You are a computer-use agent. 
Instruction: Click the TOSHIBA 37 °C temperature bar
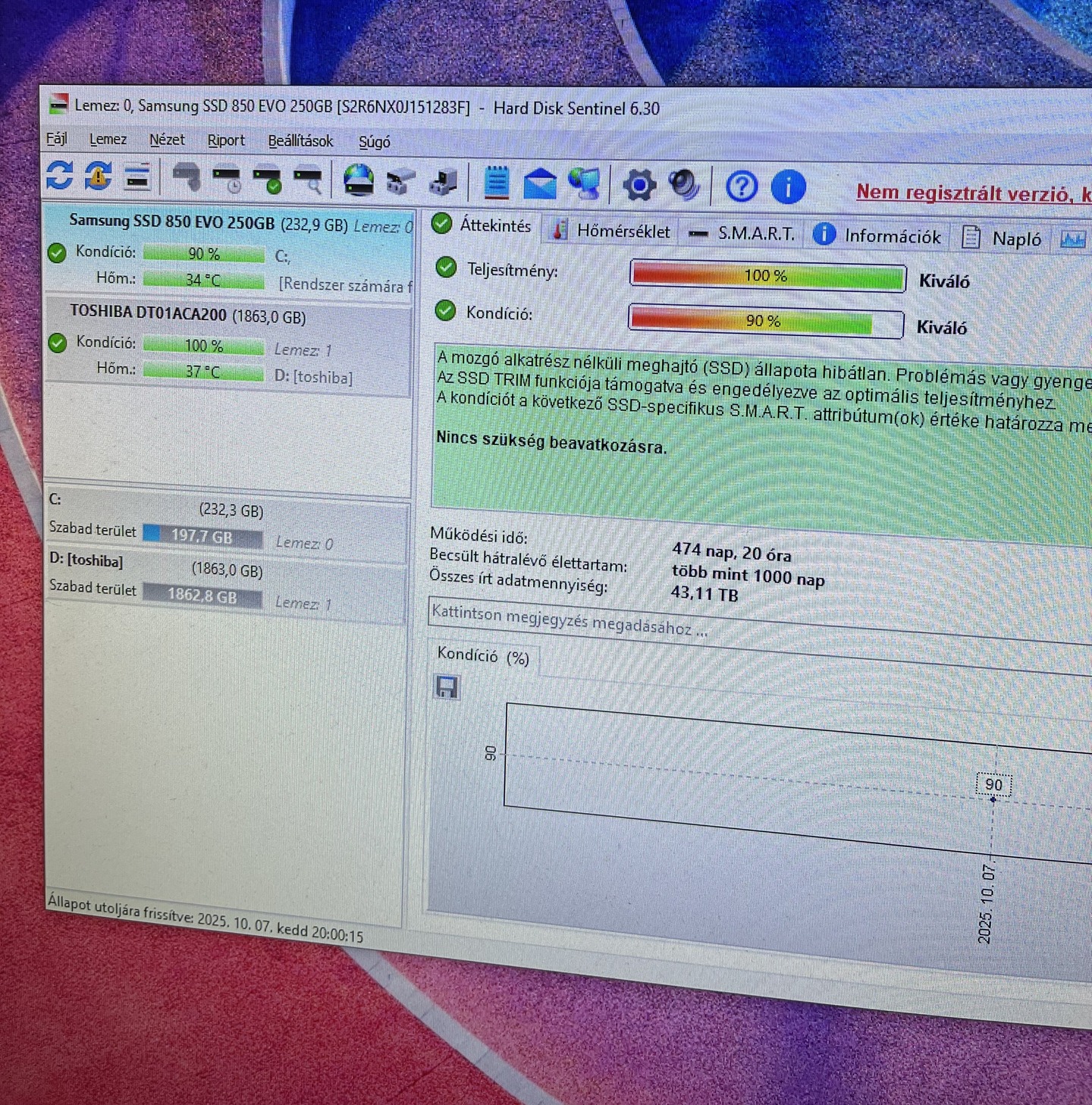point(203,371)
